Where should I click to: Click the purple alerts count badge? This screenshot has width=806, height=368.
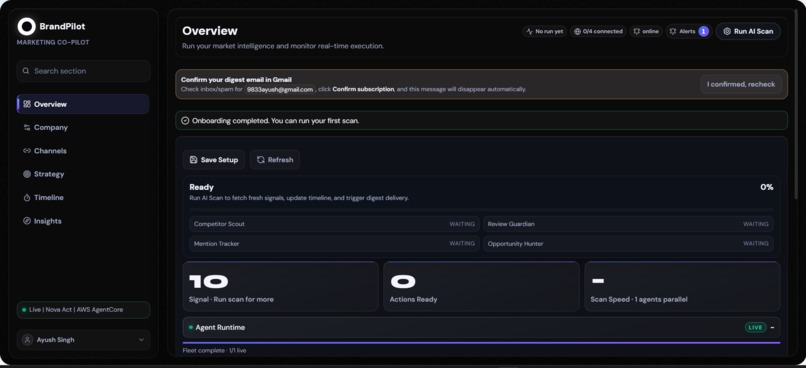click(704, 31)
